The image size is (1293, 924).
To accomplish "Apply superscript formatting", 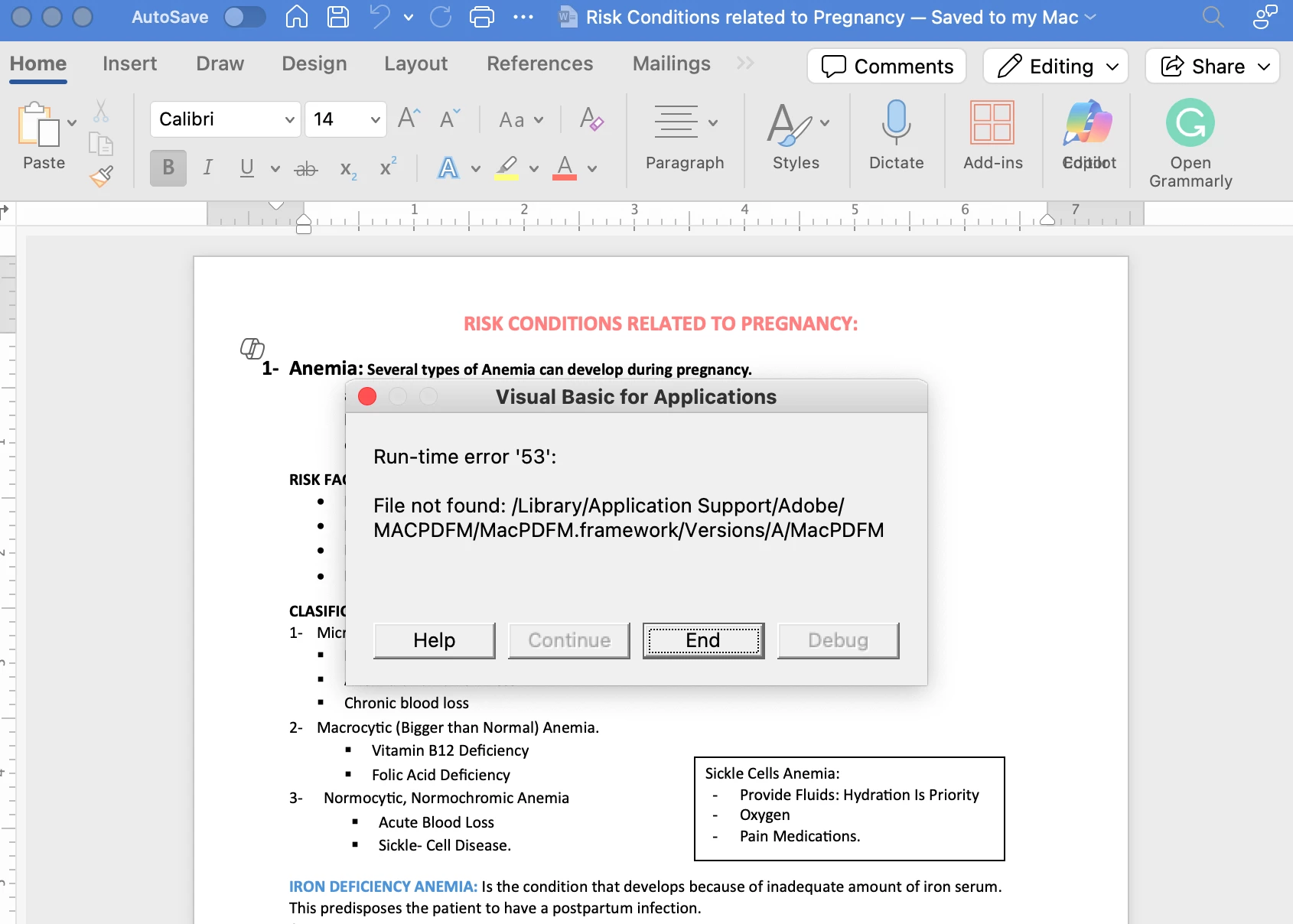I will pyautogui.click(x=388, y=168).
